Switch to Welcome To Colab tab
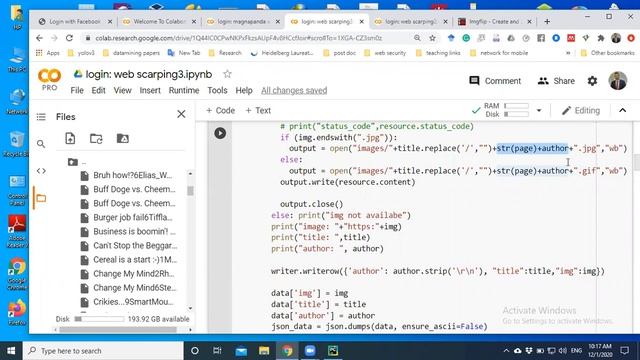640x360 pixels. tap(159, 22)
